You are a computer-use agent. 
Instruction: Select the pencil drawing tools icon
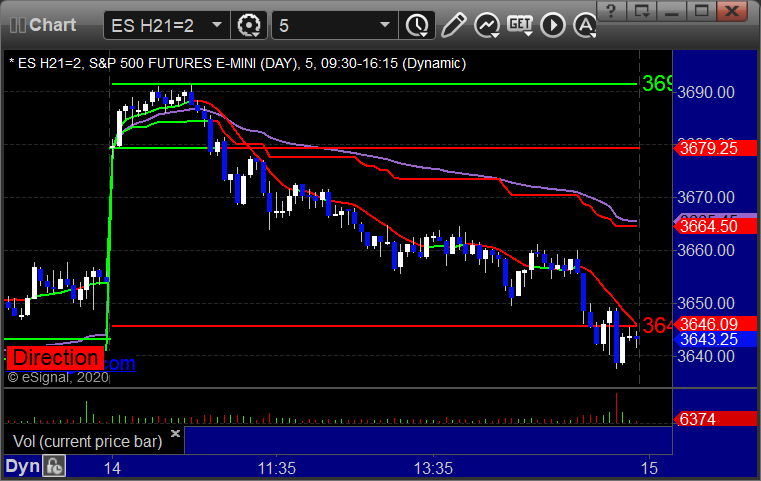(453, 25)
